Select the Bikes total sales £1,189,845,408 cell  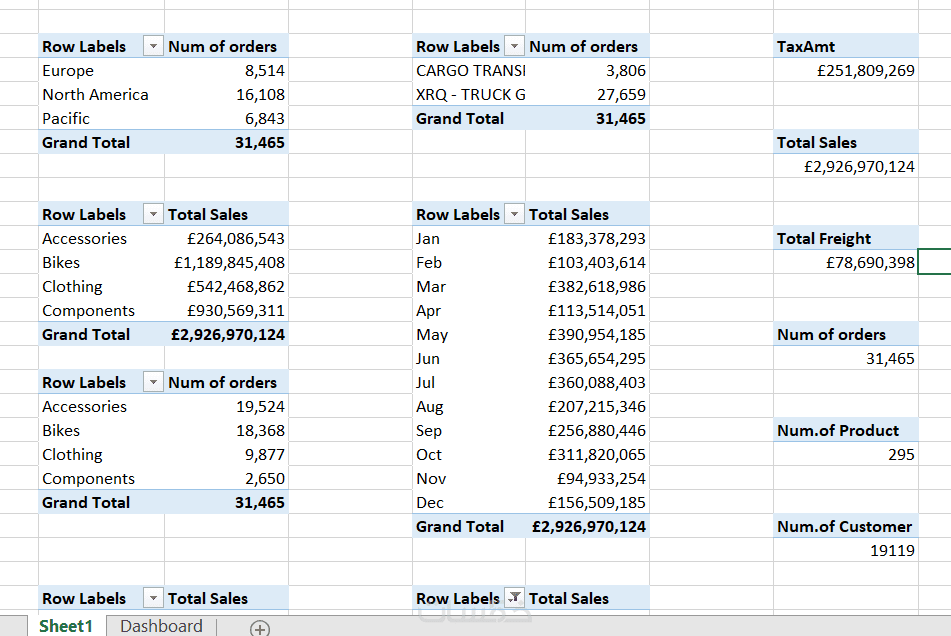229,263
